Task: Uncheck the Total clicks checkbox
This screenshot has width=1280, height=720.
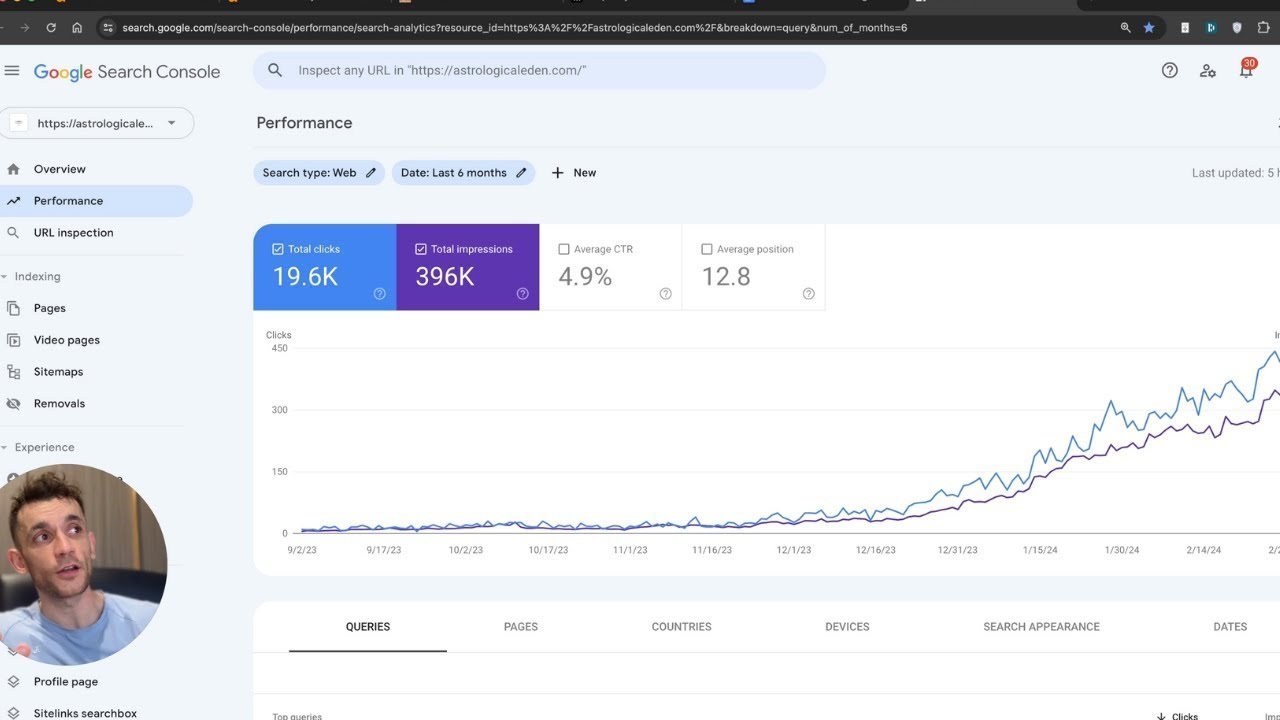Action: pos(278,249)
